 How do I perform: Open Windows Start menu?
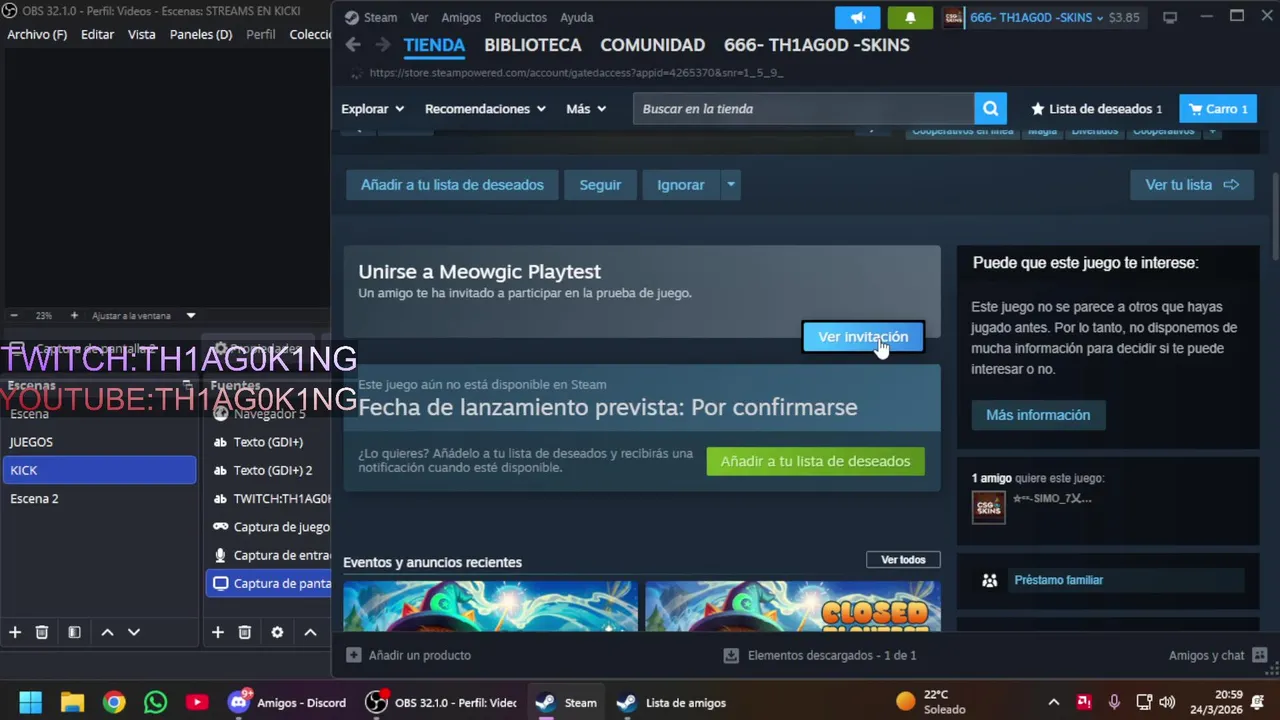(x=31, y=702)
